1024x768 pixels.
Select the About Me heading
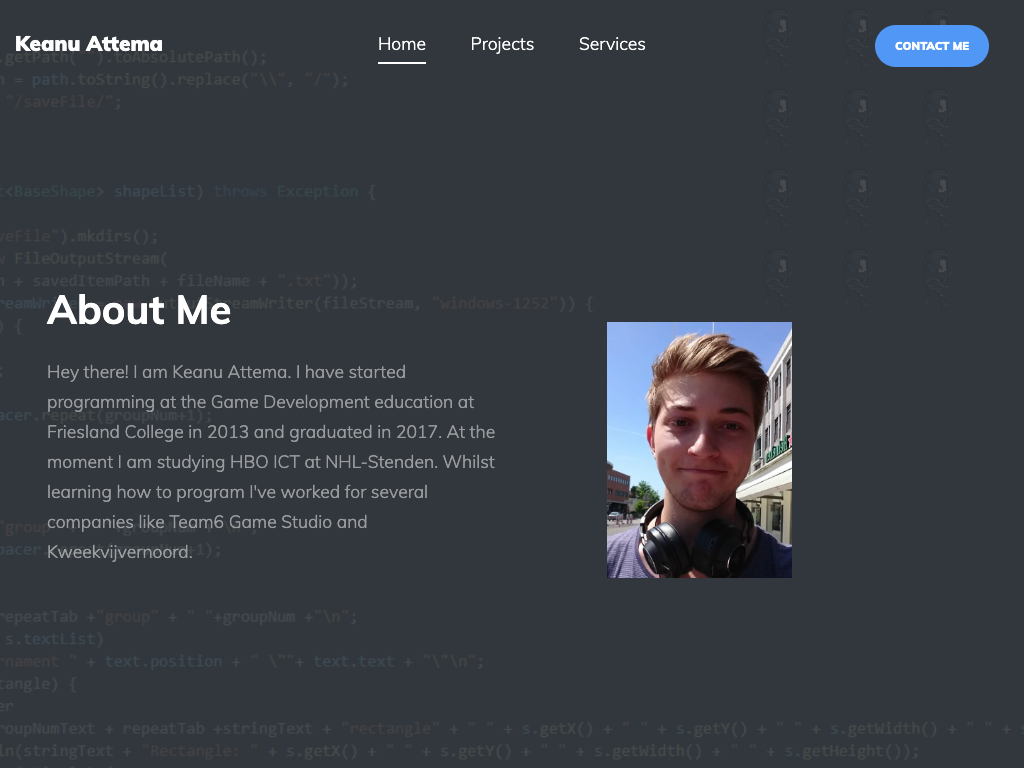pyautogui.click(x=139, y=310)
